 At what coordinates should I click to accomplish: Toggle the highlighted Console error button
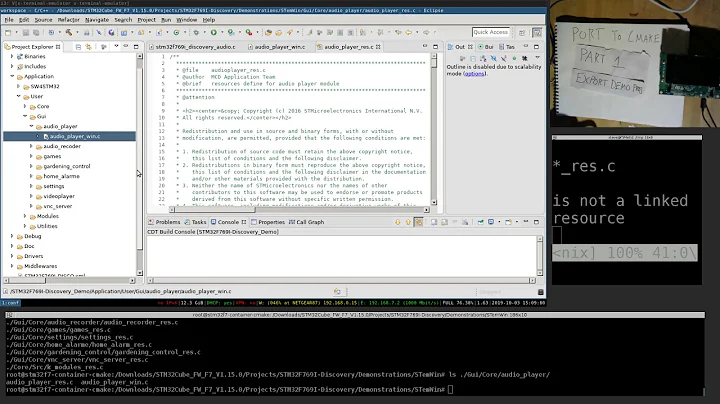coord(418,222)
